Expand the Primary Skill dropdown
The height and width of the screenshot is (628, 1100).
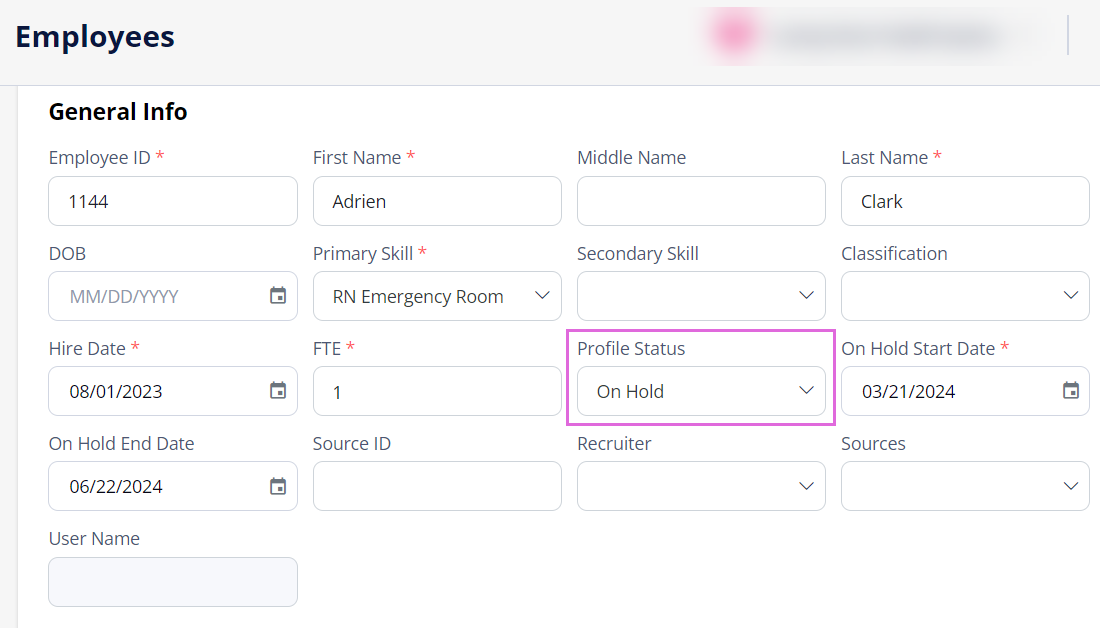[437, 296]
